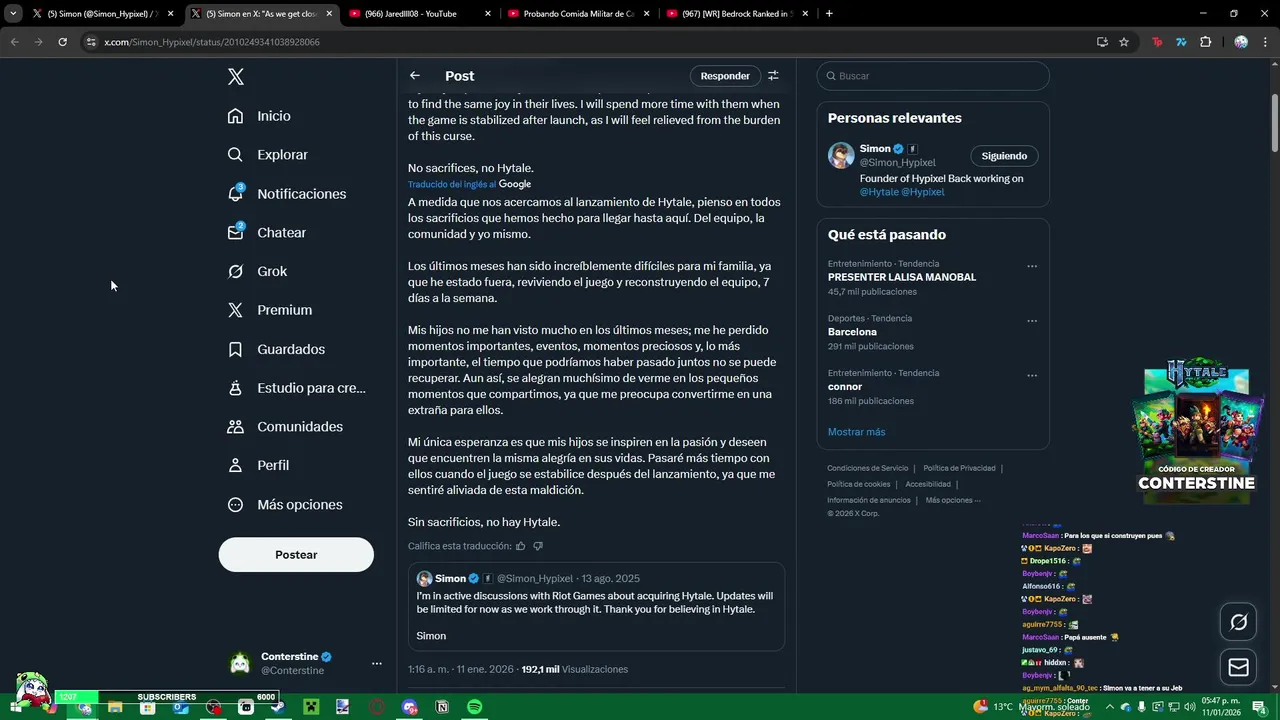Open the @Hytale mention link
The image size is (1280, 720).
point(879,192)
